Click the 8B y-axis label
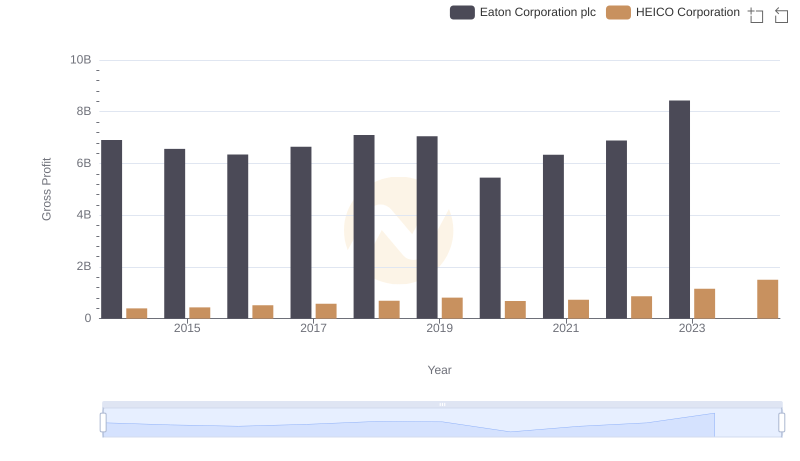 [84, 111]
